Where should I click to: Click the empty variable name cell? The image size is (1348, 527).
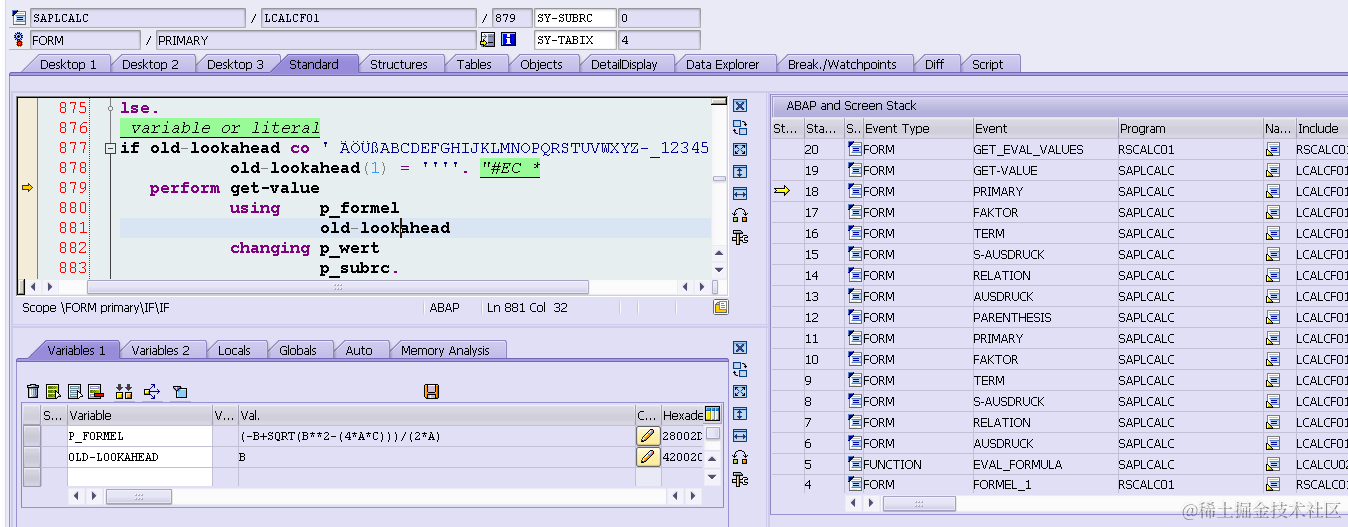coord(139,477)
